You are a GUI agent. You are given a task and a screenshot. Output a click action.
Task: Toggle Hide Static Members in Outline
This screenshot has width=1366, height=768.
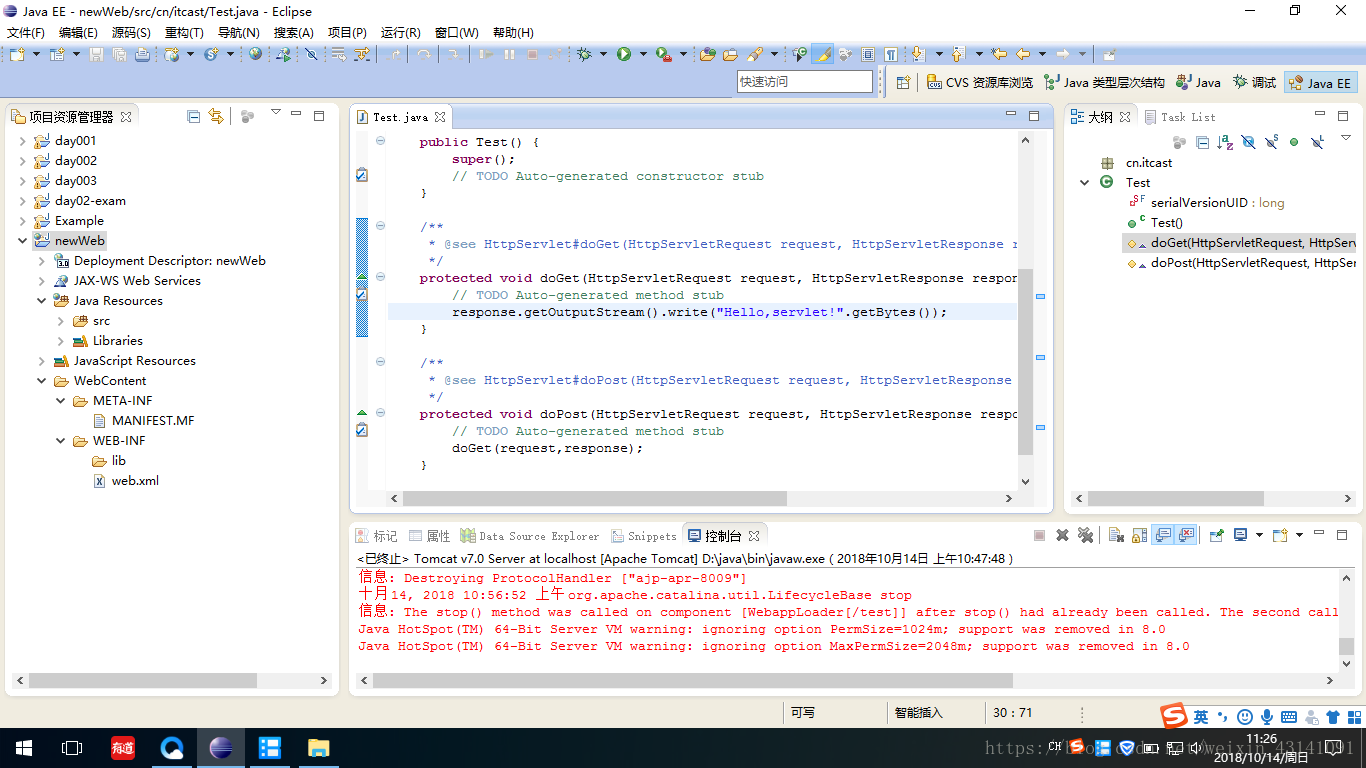(x=1271, y=143)
